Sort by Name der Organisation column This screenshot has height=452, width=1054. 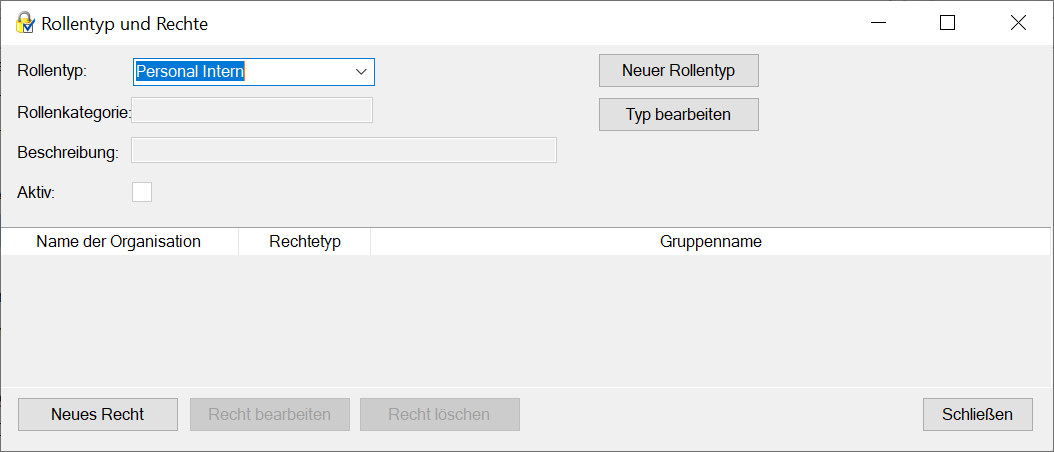coord(118,242)
